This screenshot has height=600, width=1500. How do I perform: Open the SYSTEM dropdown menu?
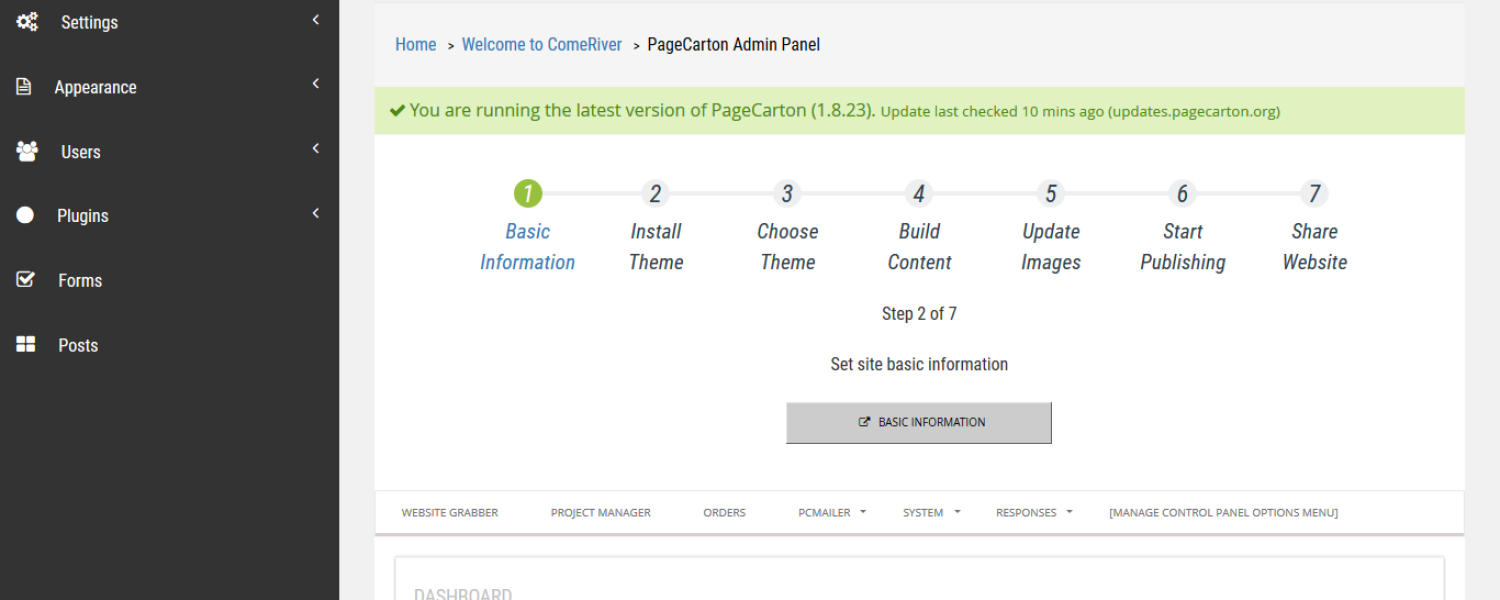tap(931, 512)
